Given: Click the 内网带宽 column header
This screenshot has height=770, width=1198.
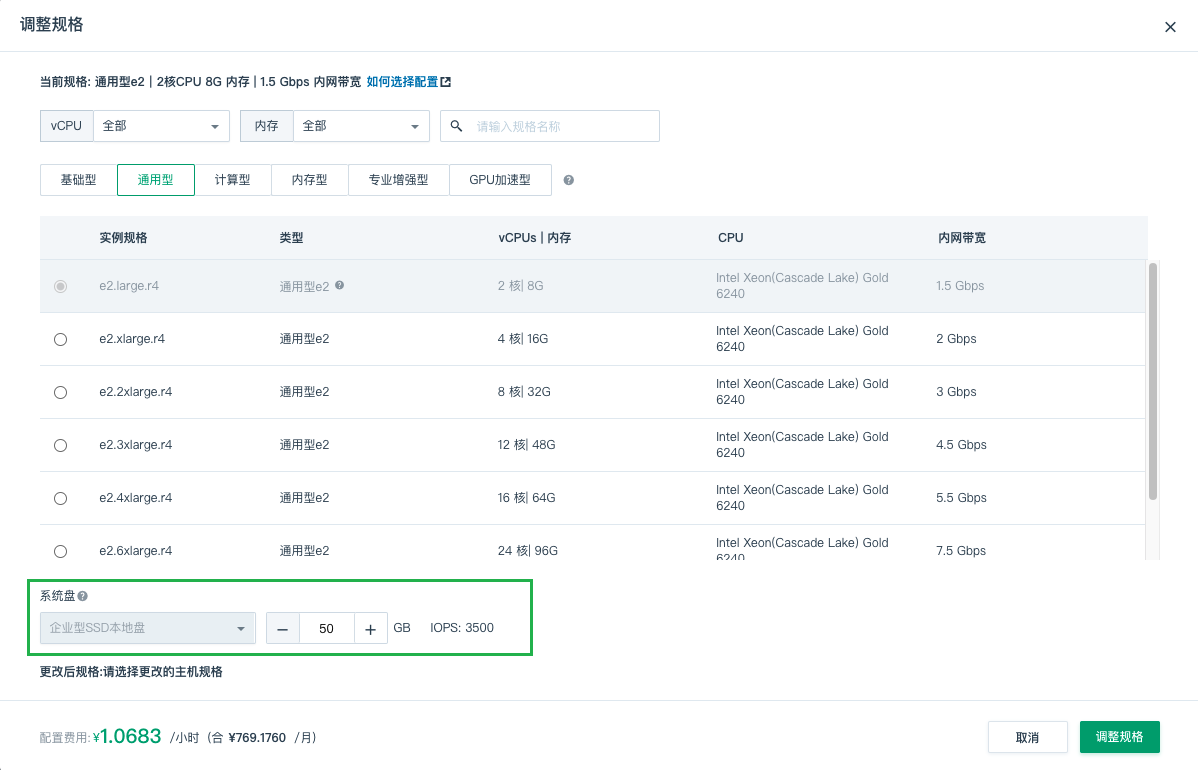Looking at the screenshot, I should click(x=962, y=238).
